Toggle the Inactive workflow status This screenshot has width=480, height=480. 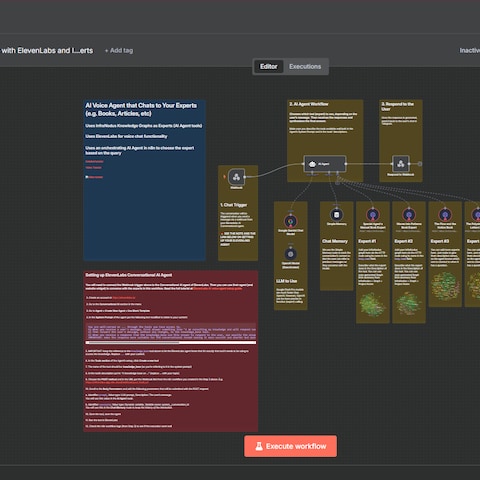[470, 50]
